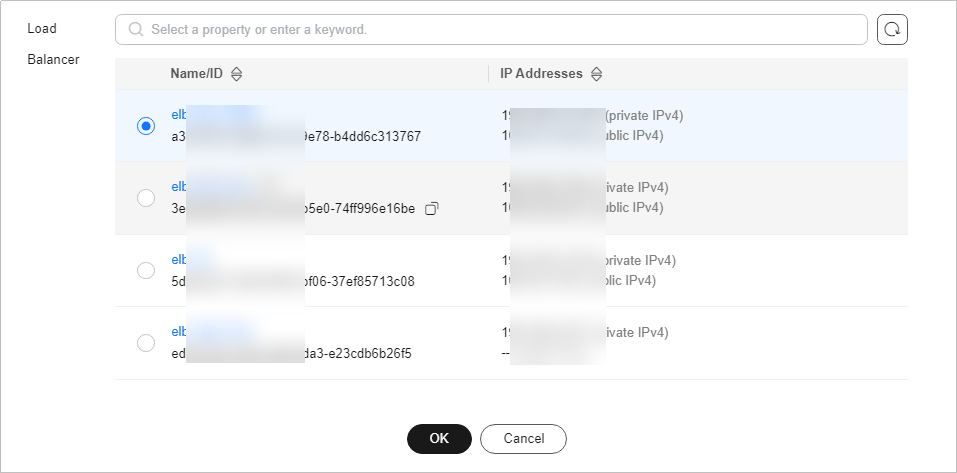Image resolution: width=957 pixels, height=473 pixels.
Task: Click the magnifier search icon
Action: tap(135, 29)
